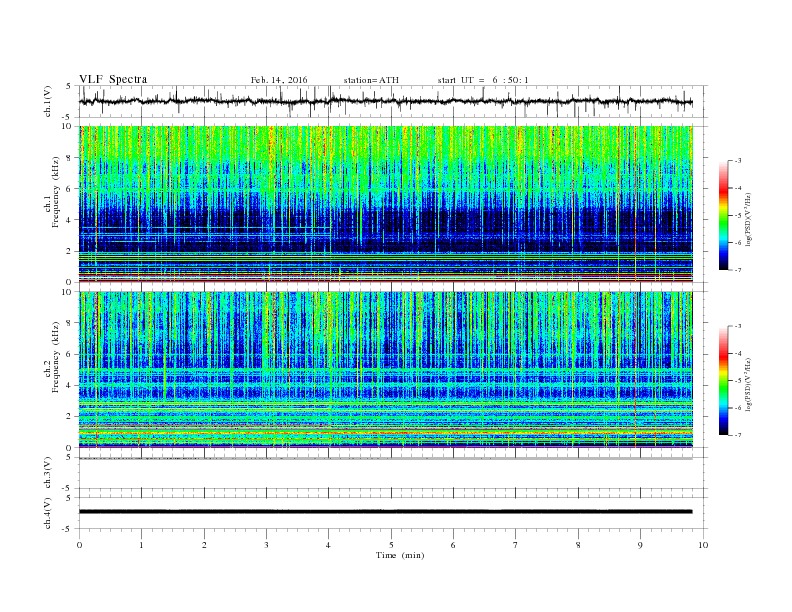Click the bottom time axis tick label '10'

click(x=703, y=545)
